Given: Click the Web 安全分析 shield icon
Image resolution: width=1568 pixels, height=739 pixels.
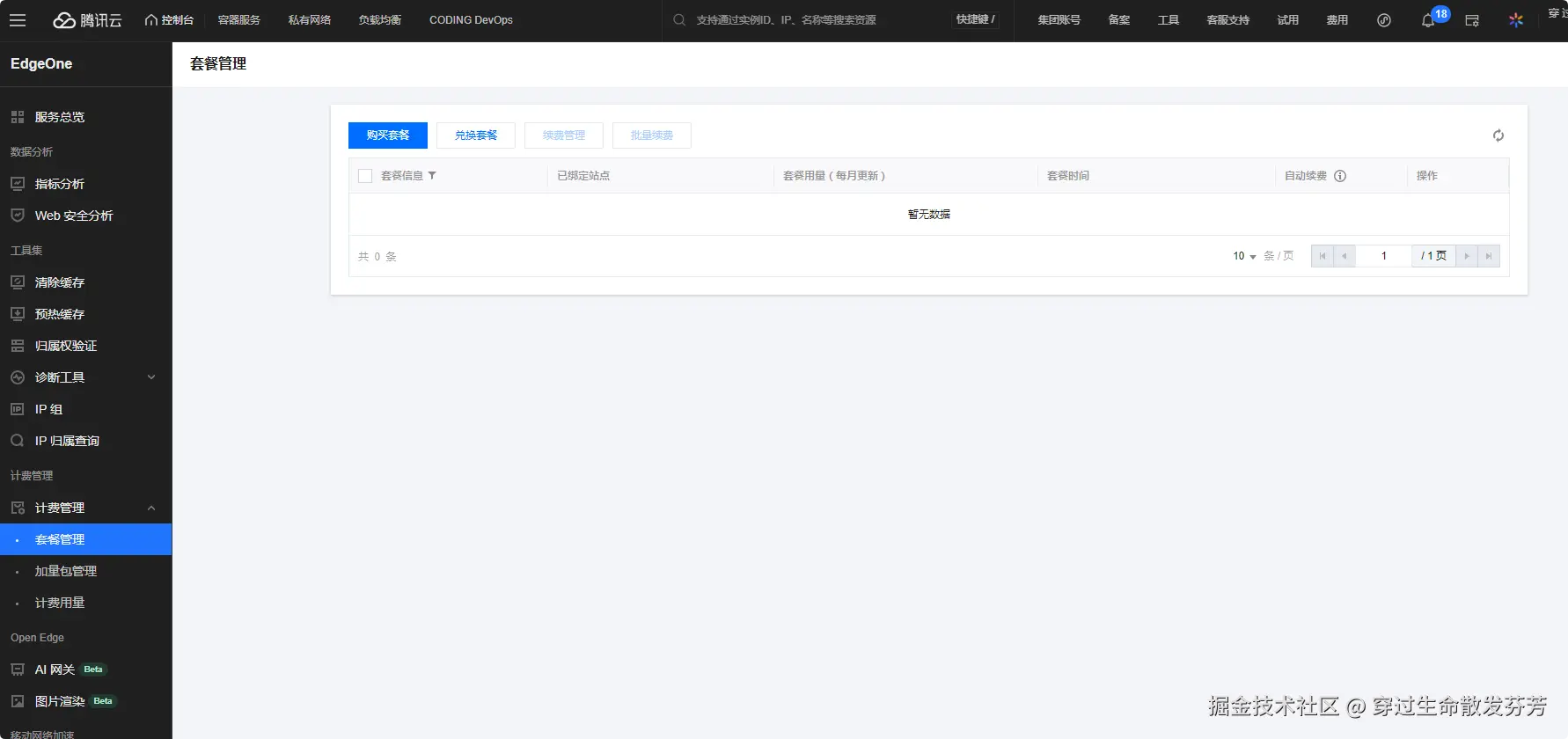Looking at the screenshot, I should pos(18,216).
